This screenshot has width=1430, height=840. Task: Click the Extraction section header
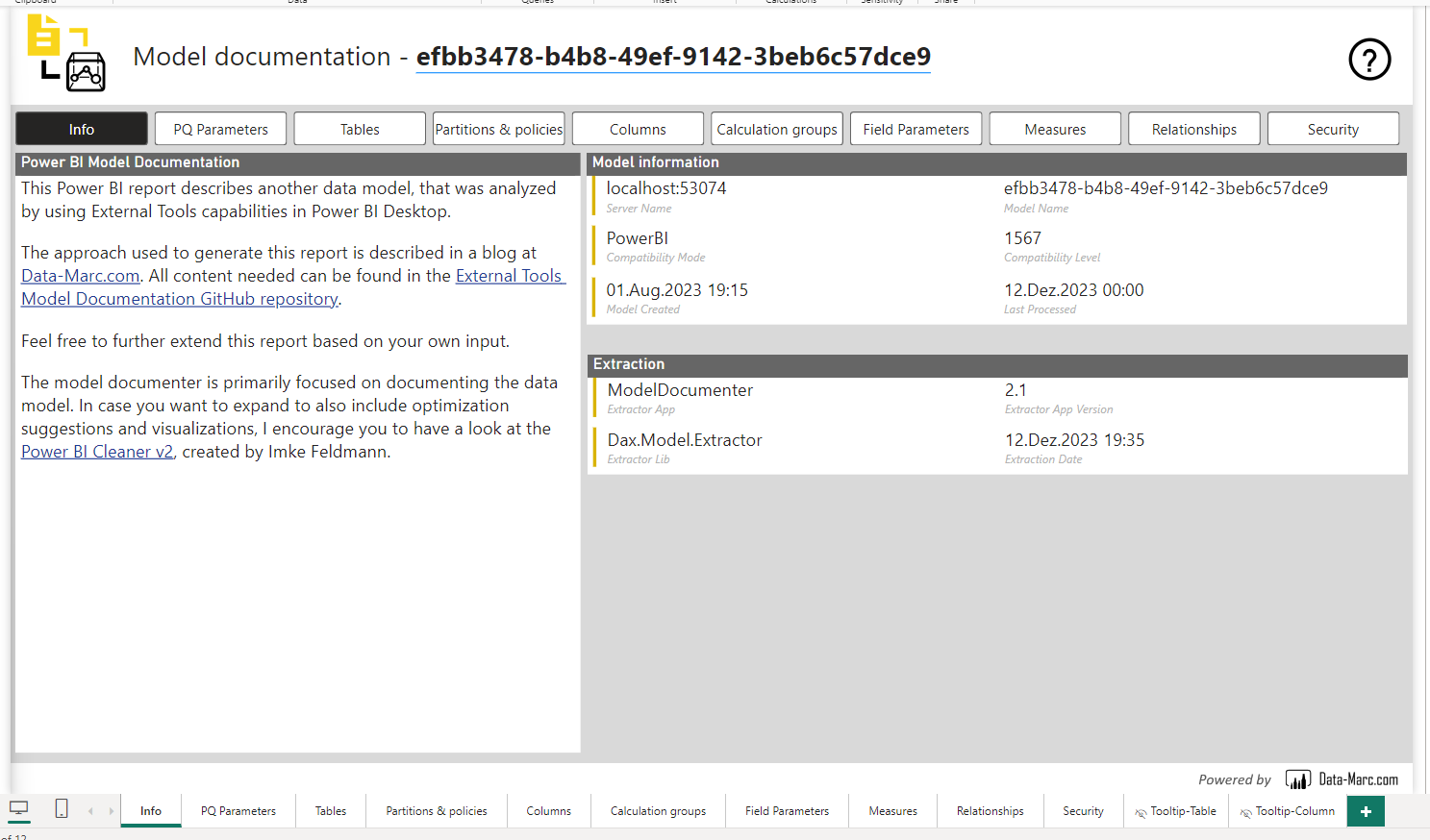(x=997, y=365)
